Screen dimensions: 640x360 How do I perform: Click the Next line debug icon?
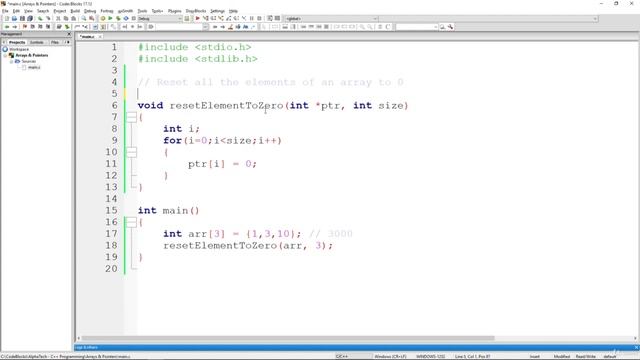[213, 19]
